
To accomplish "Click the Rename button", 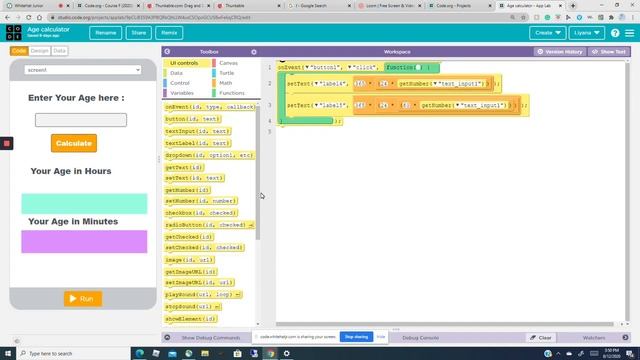I will (106, 33).
